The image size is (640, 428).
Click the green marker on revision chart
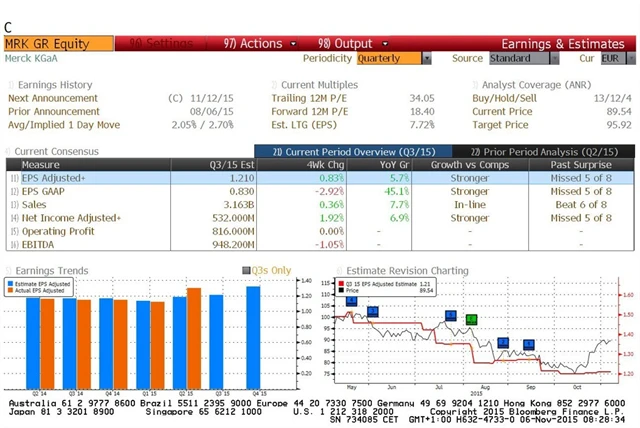[x=472, y=319]
